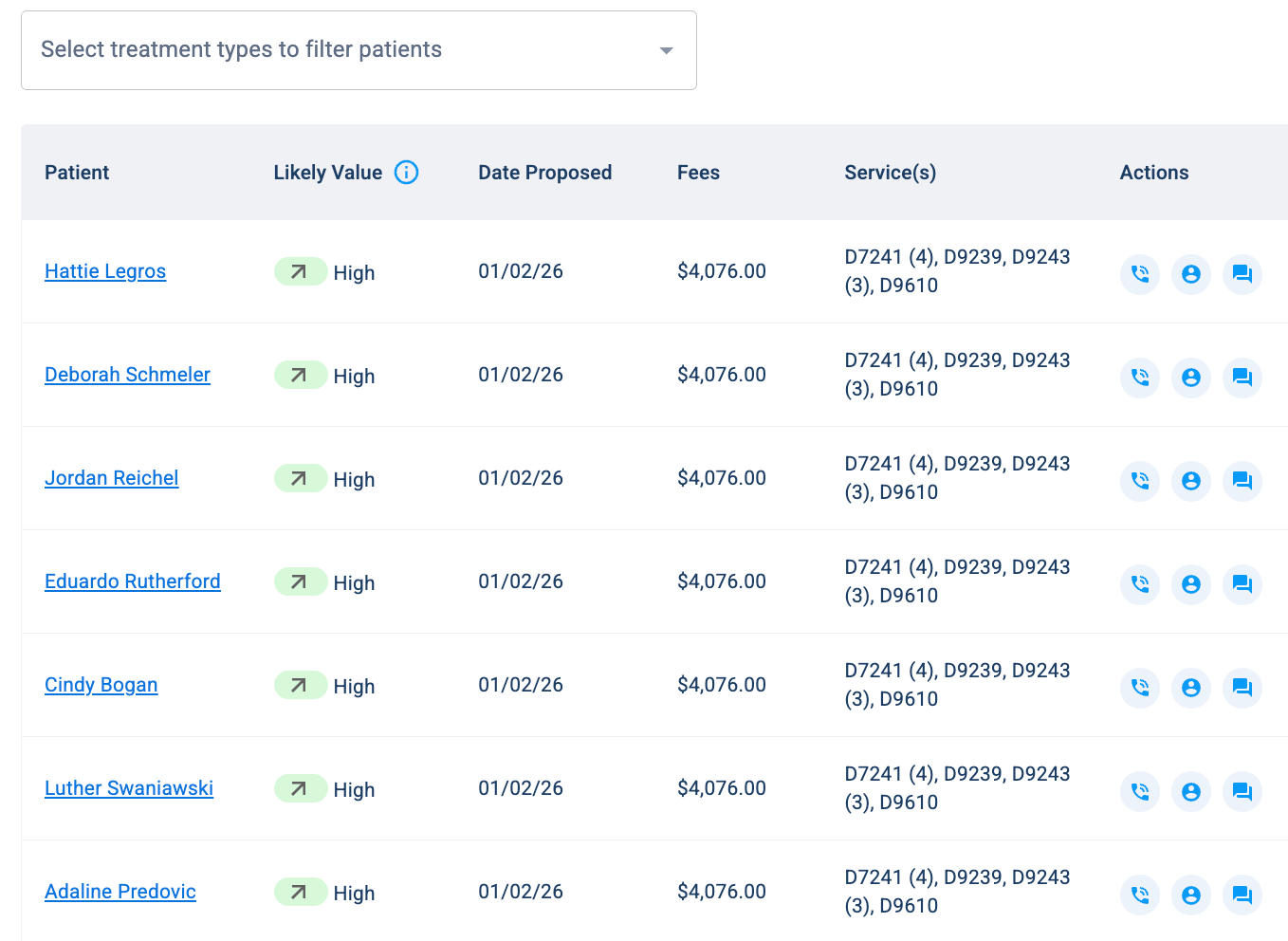The width and height of the screenshot is (1288, 941).
Task: Click the Patient column header
Action: tap(77, 173)
